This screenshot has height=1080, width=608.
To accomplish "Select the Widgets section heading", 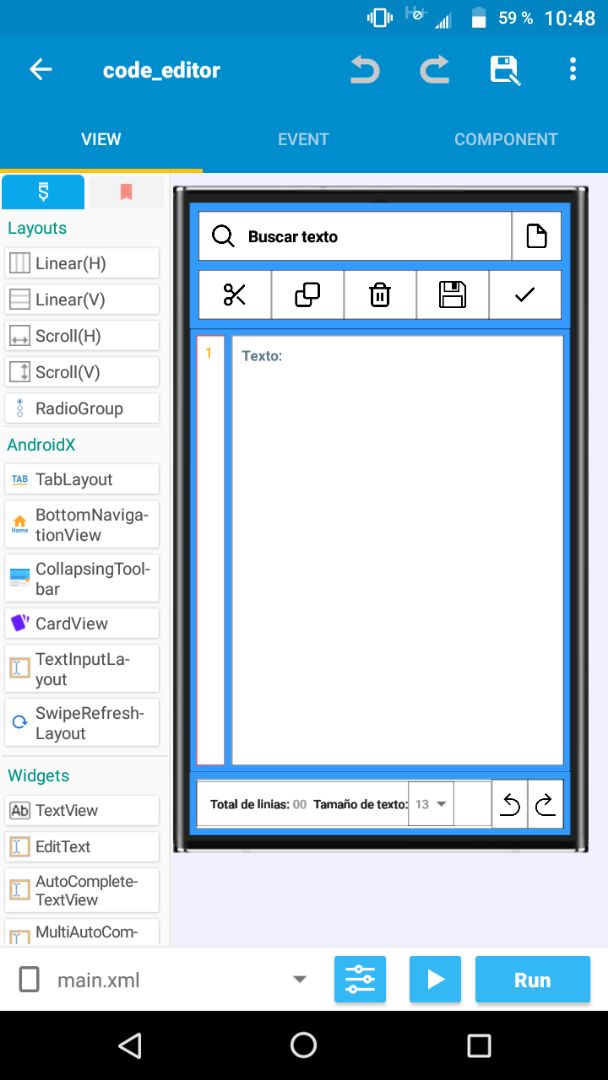I will pyautogui.click(x=39, y=776).
